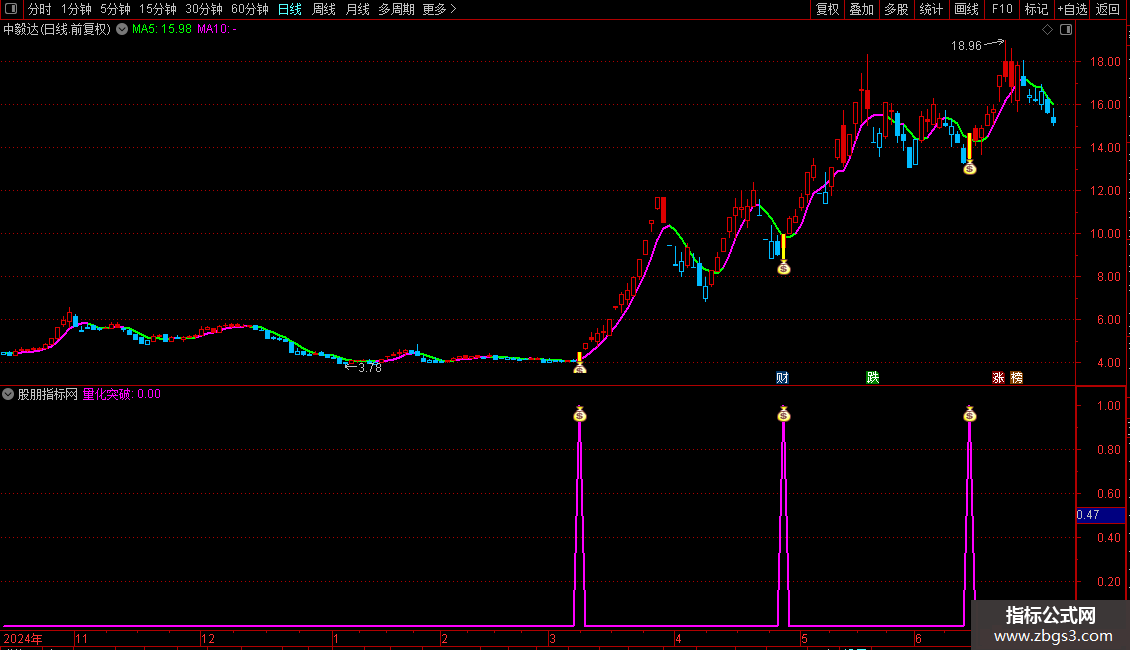Select the 60分钟 period tab
Viewport: 1130px width, 650px height.
[x=249, y=9]
